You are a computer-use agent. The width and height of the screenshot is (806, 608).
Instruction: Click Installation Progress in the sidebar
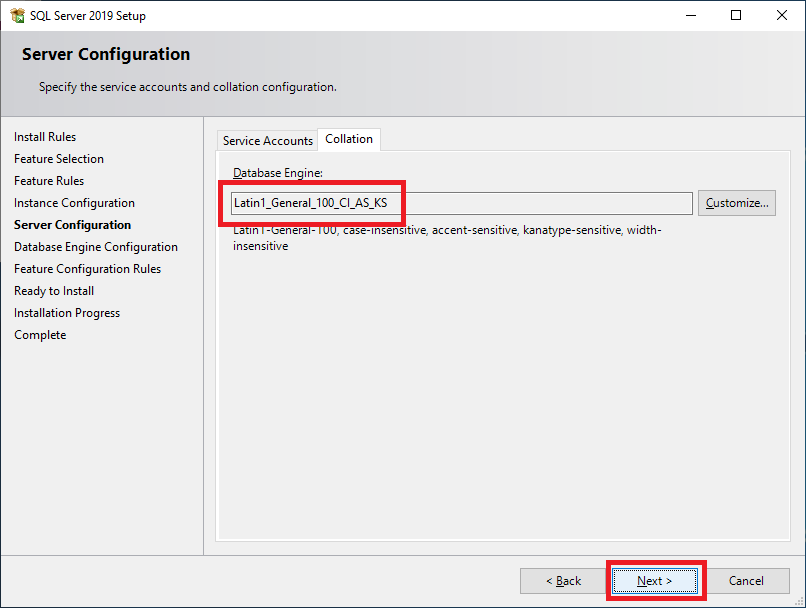click(x=67, y=313)
